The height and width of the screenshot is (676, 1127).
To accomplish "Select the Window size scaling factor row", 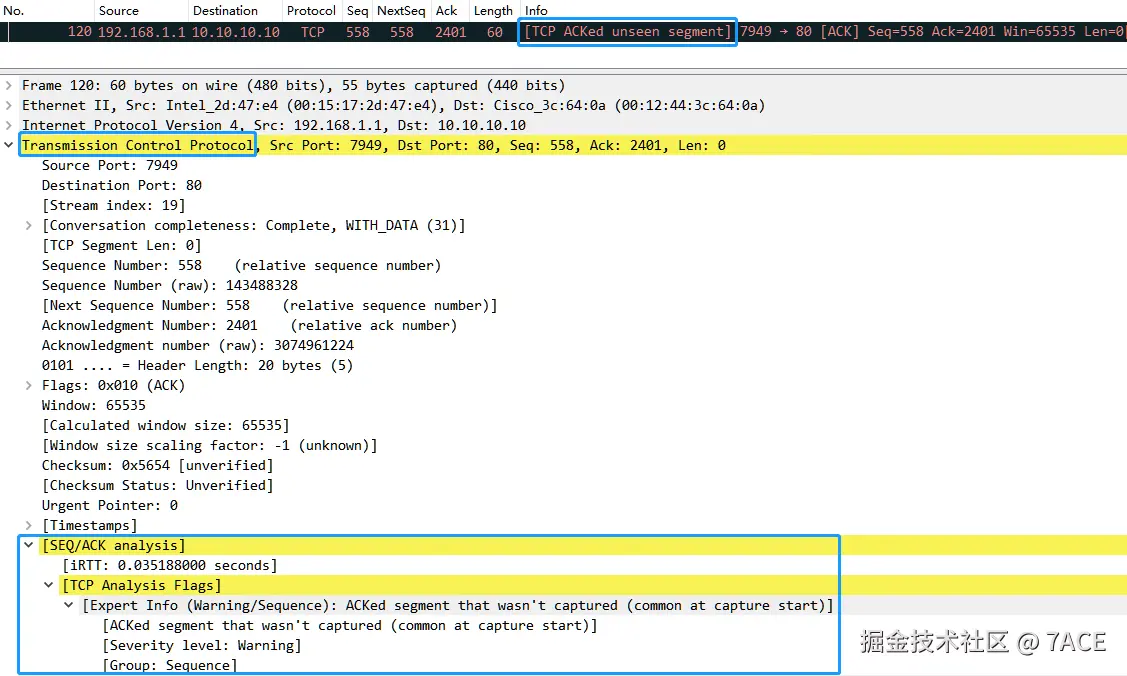I will click(209, 445).
